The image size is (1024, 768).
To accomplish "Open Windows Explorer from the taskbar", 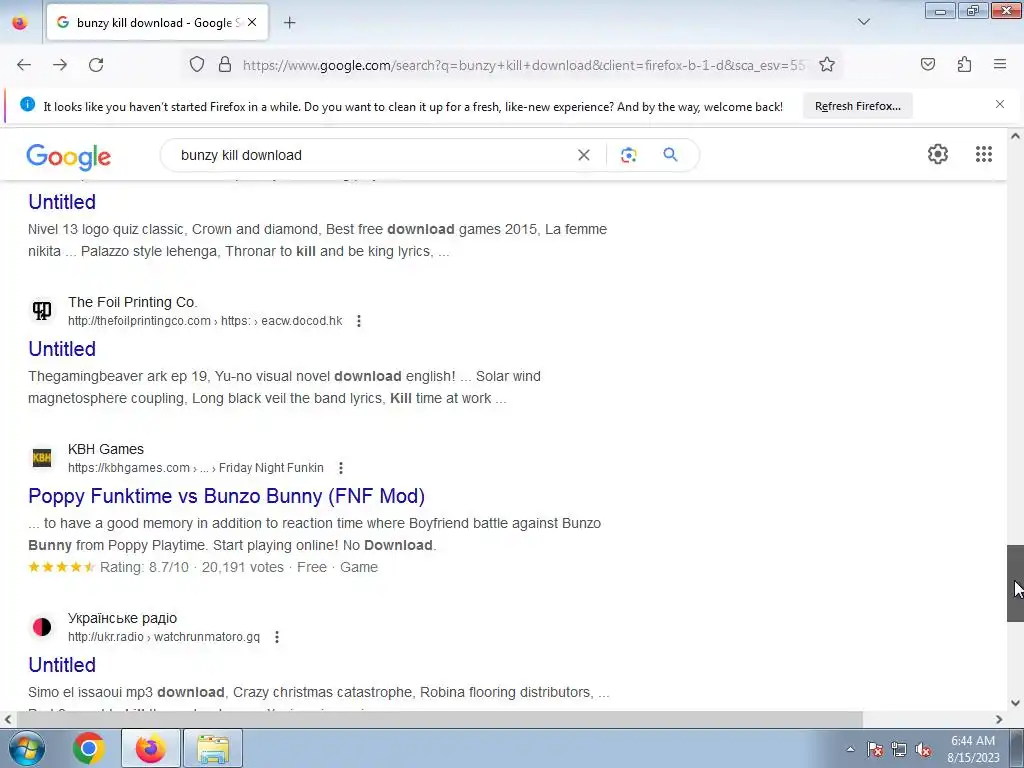I will pos(213,748).
